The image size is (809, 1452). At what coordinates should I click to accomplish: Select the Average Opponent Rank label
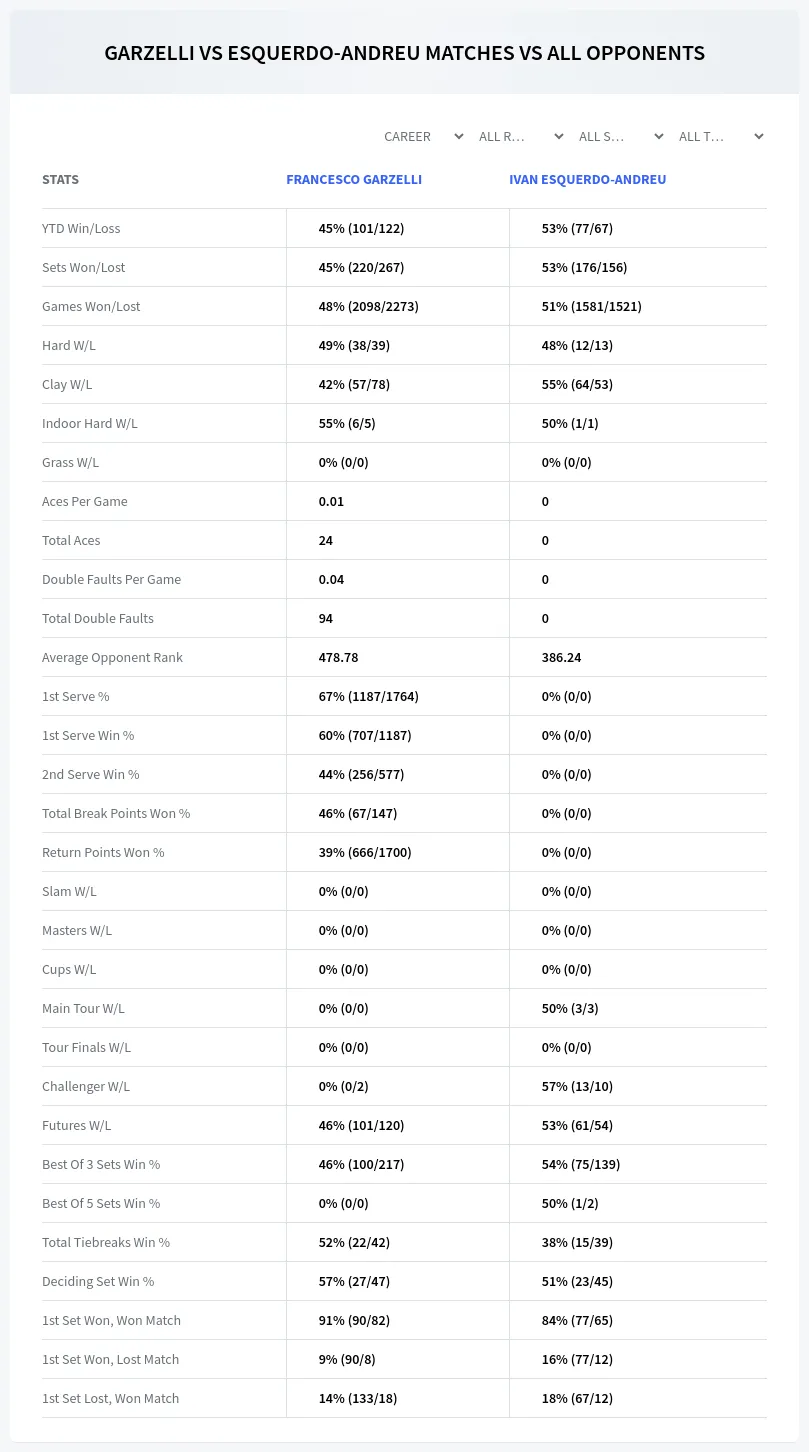(x=112, y=657)
